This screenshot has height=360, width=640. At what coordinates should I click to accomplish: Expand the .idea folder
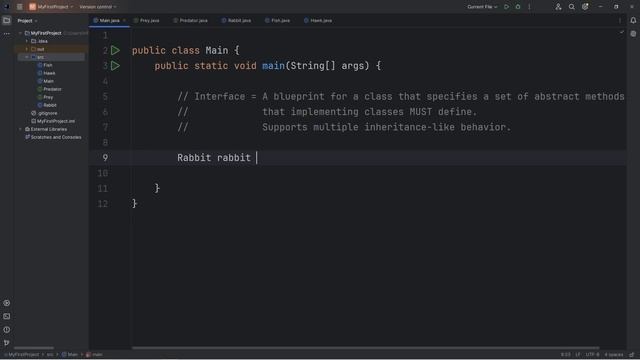[27, 41]
